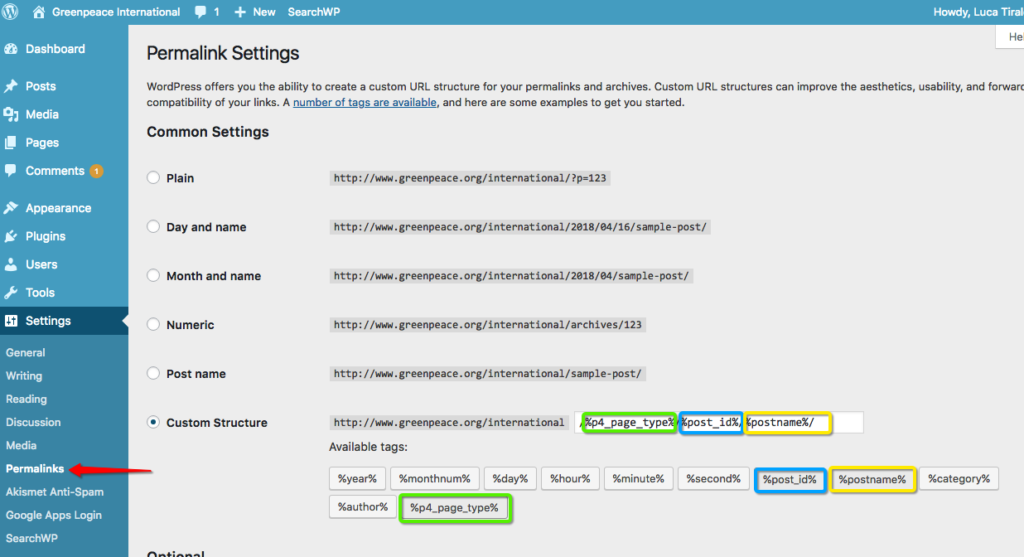Open the Settings menu label
The height and width of the screenshot is (557, 1024).
pyautogui.click(x=48, y=321)
